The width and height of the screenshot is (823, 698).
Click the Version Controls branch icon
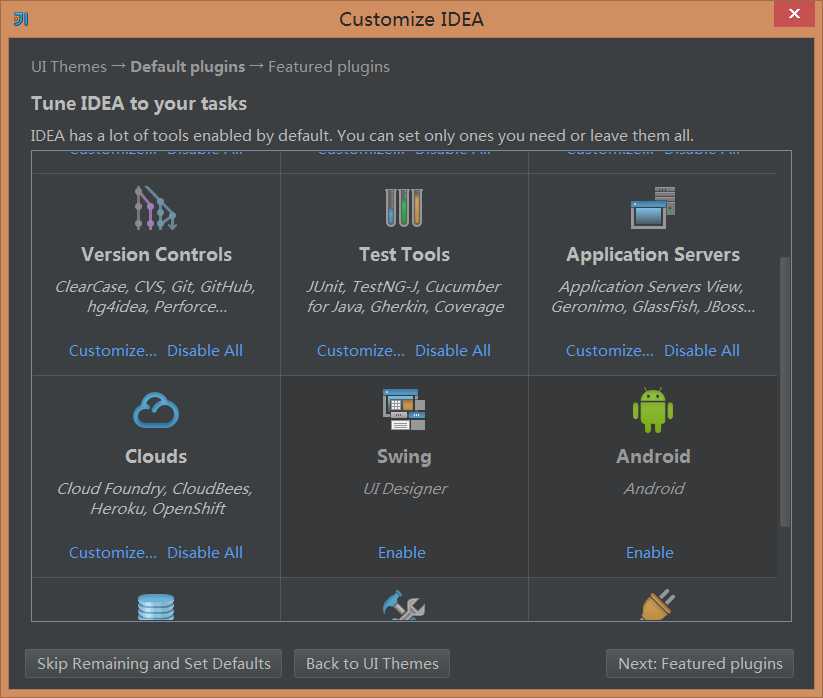pyautogui.click(x=155, y=208)
